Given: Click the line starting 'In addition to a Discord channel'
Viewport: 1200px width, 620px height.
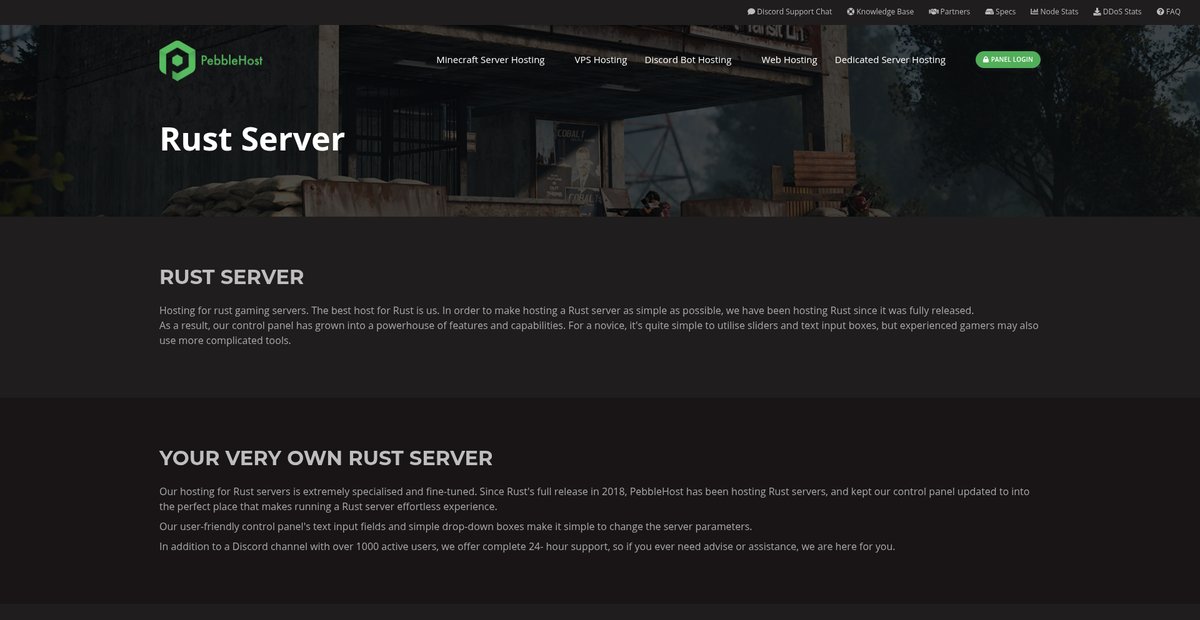Looking at the screenshot, I should pos(527,546).
